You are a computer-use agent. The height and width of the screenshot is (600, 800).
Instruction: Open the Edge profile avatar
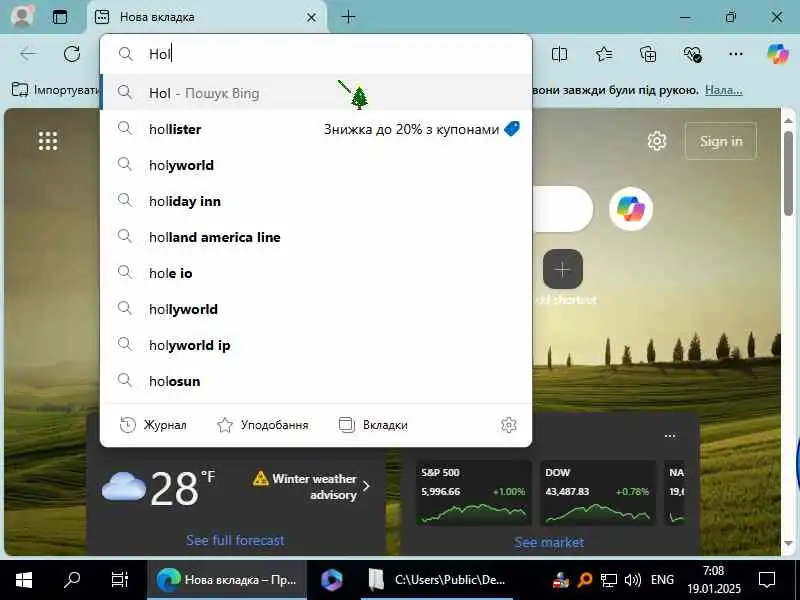point(22,16)
